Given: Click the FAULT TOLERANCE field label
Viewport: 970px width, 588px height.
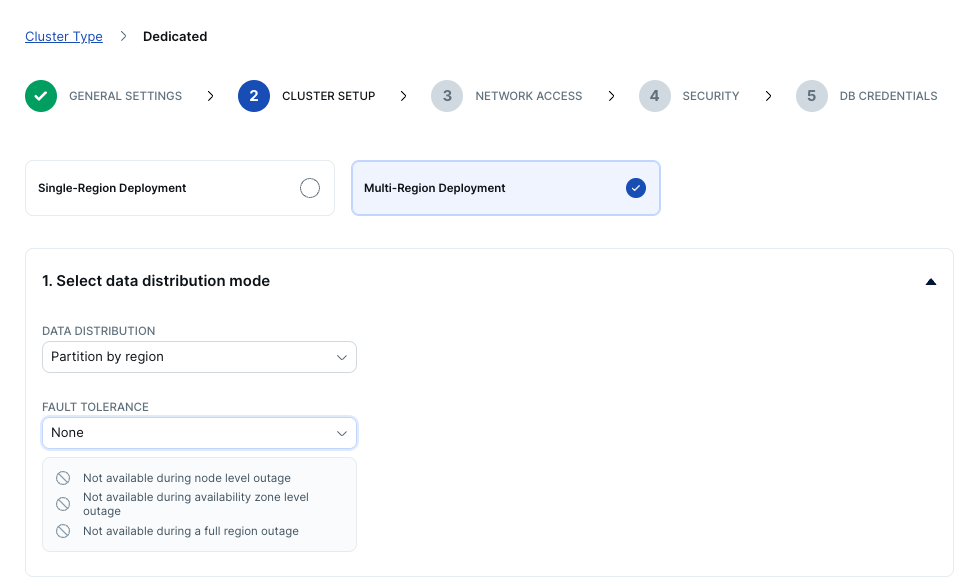Looking at the screenshot, I should tap(95, 407).
